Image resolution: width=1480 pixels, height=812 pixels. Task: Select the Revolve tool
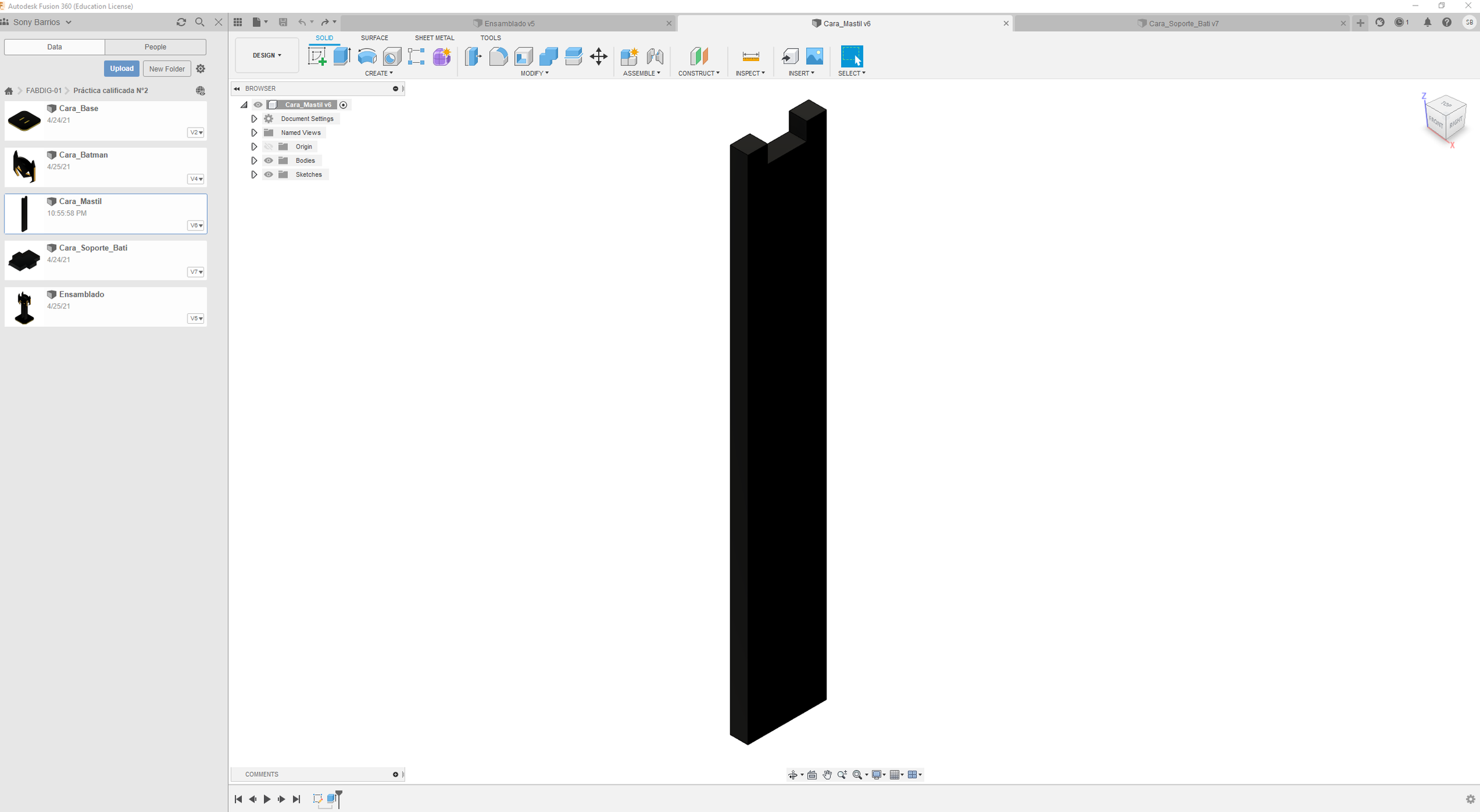point(367,57)
